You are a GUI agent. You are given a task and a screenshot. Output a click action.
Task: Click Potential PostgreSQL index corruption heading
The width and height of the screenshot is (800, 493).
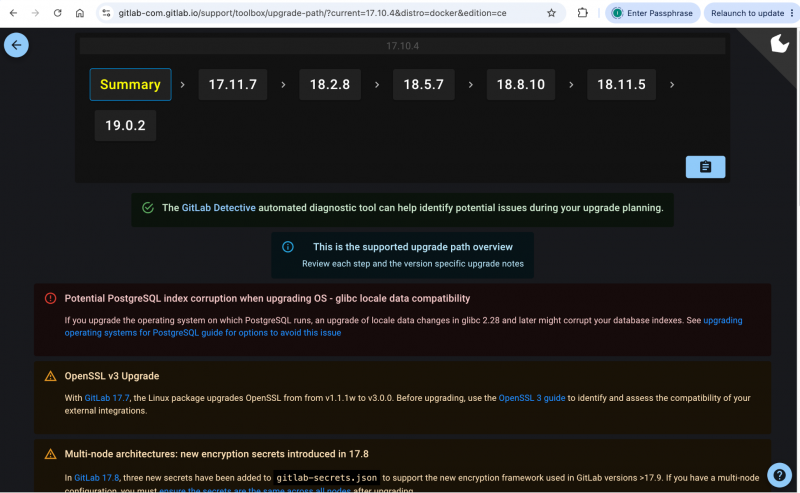click(267, 299)
